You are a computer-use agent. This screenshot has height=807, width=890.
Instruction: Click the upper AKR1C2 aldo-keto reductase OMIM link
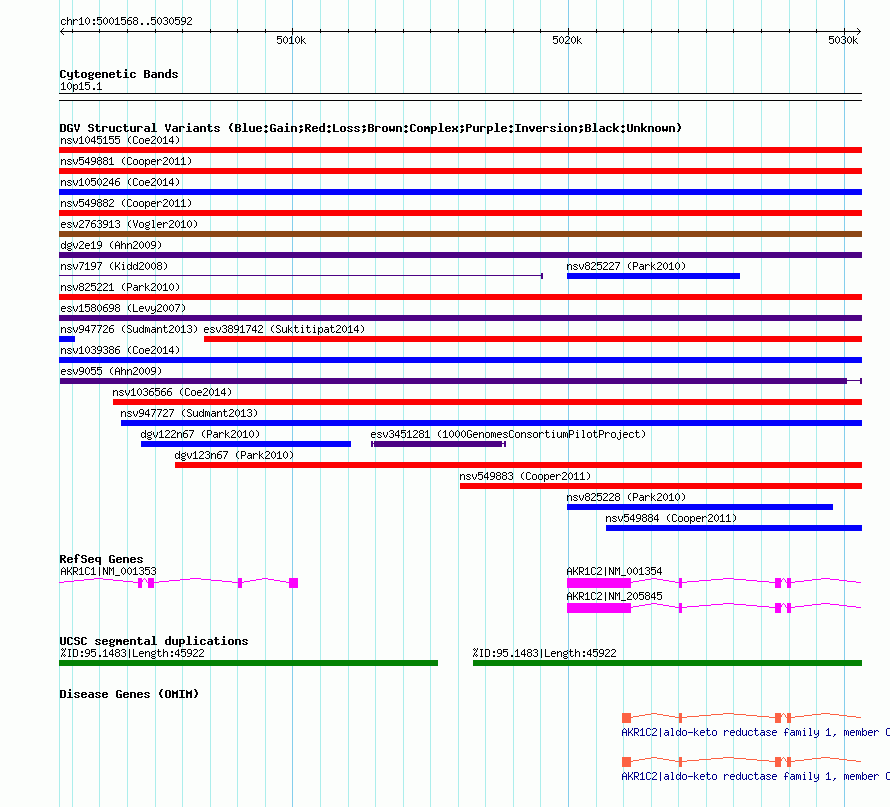pyautogui.click(x=755, y=733)
